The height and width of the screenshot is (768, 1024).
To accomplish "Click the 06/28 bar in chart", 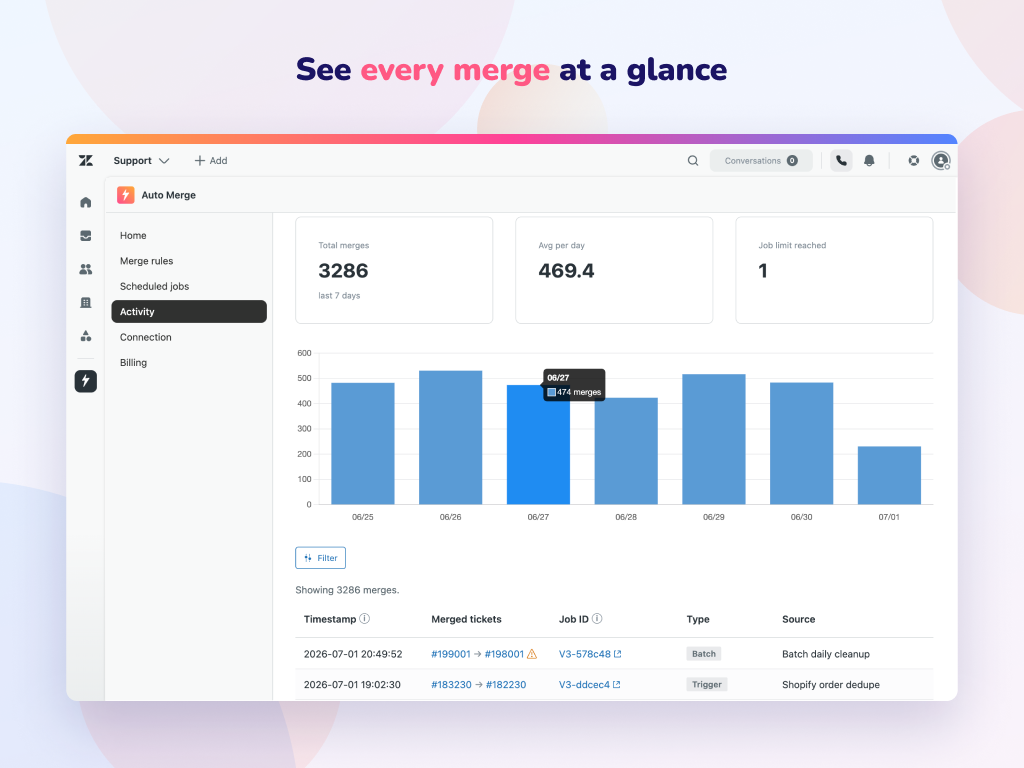I will tap(626, 451).
